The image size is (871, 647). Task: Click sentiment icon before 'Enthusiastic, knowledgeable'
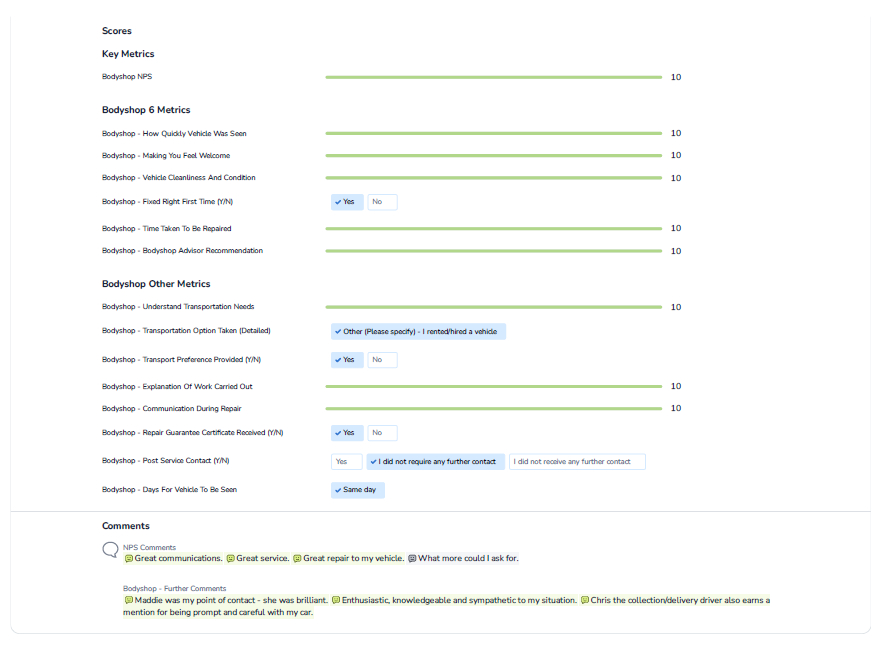click(336, 601)
